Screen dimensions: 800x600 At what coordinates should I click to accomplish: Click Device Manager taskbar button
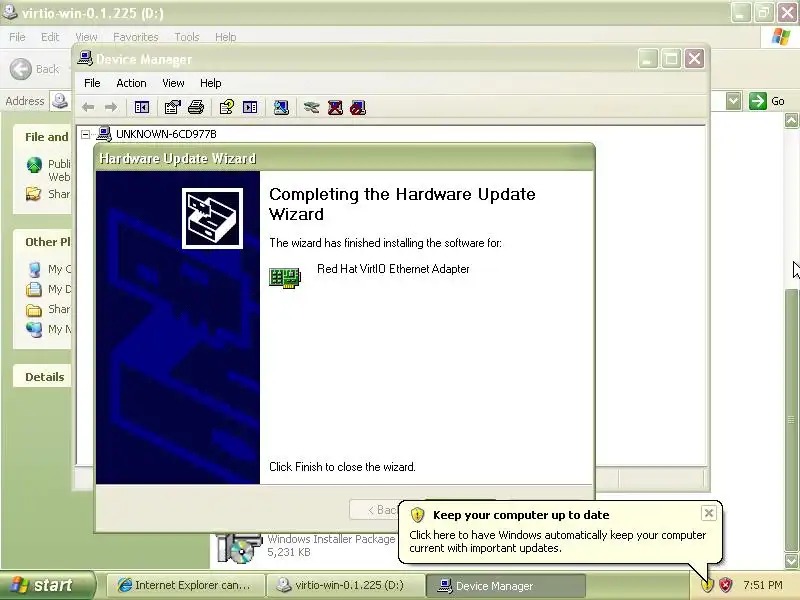tap(505, 585)
